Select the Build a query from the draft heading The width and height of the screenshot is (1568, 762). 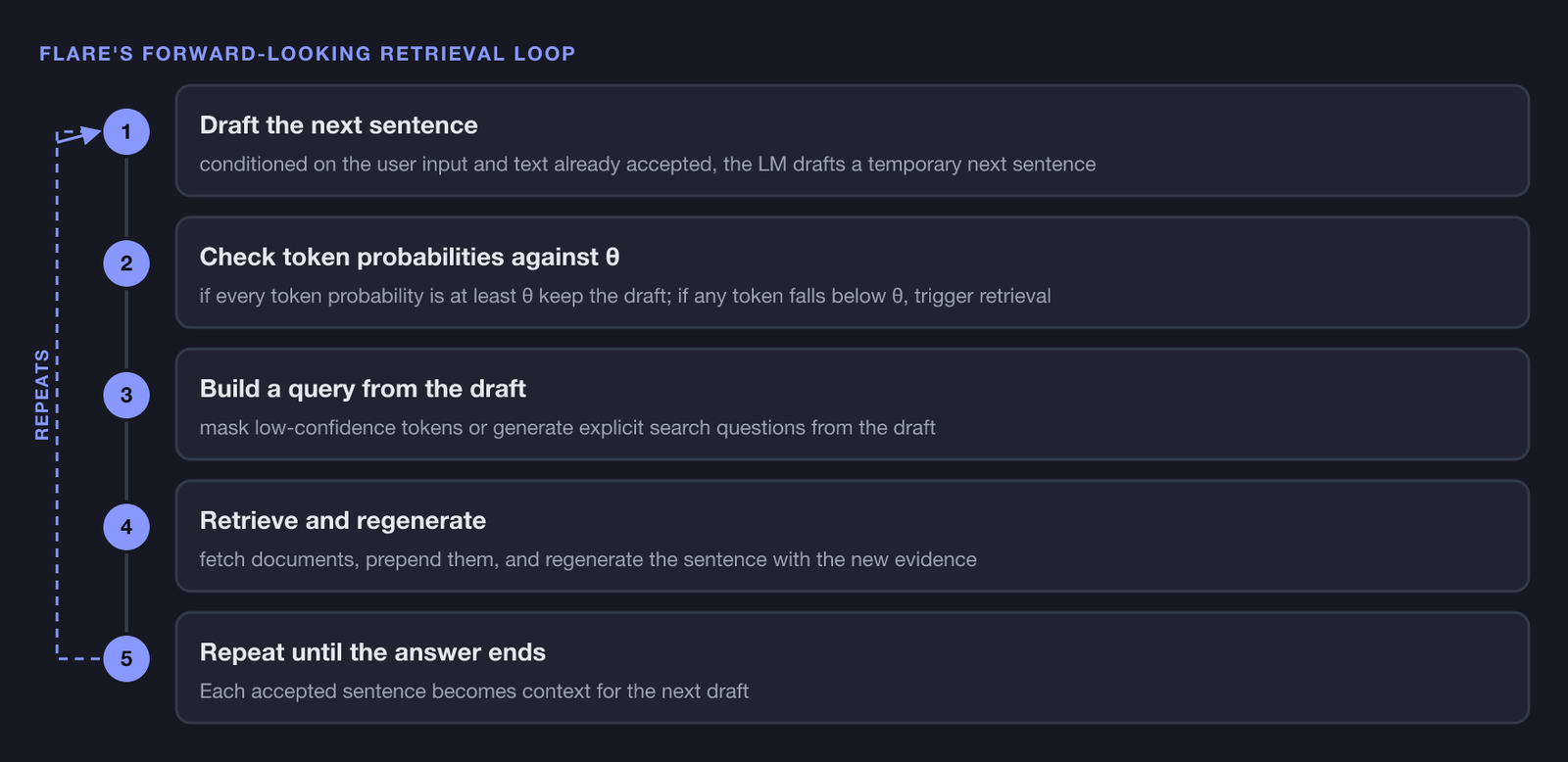tap(363, 389)
